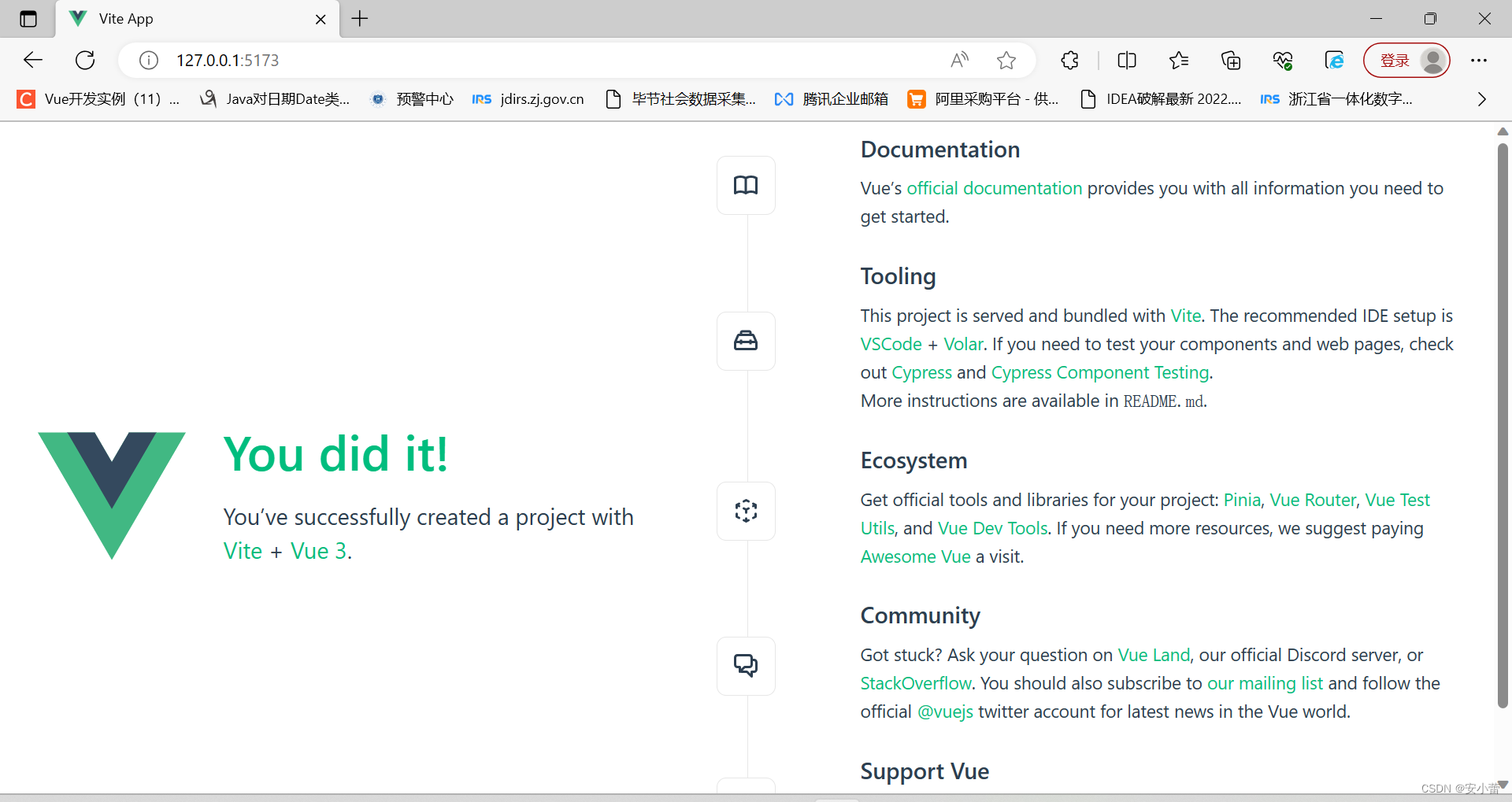The height and width of the screenshot is (802, 1512).
Task: Open the @vuejs twitter link
Action: 945,711
